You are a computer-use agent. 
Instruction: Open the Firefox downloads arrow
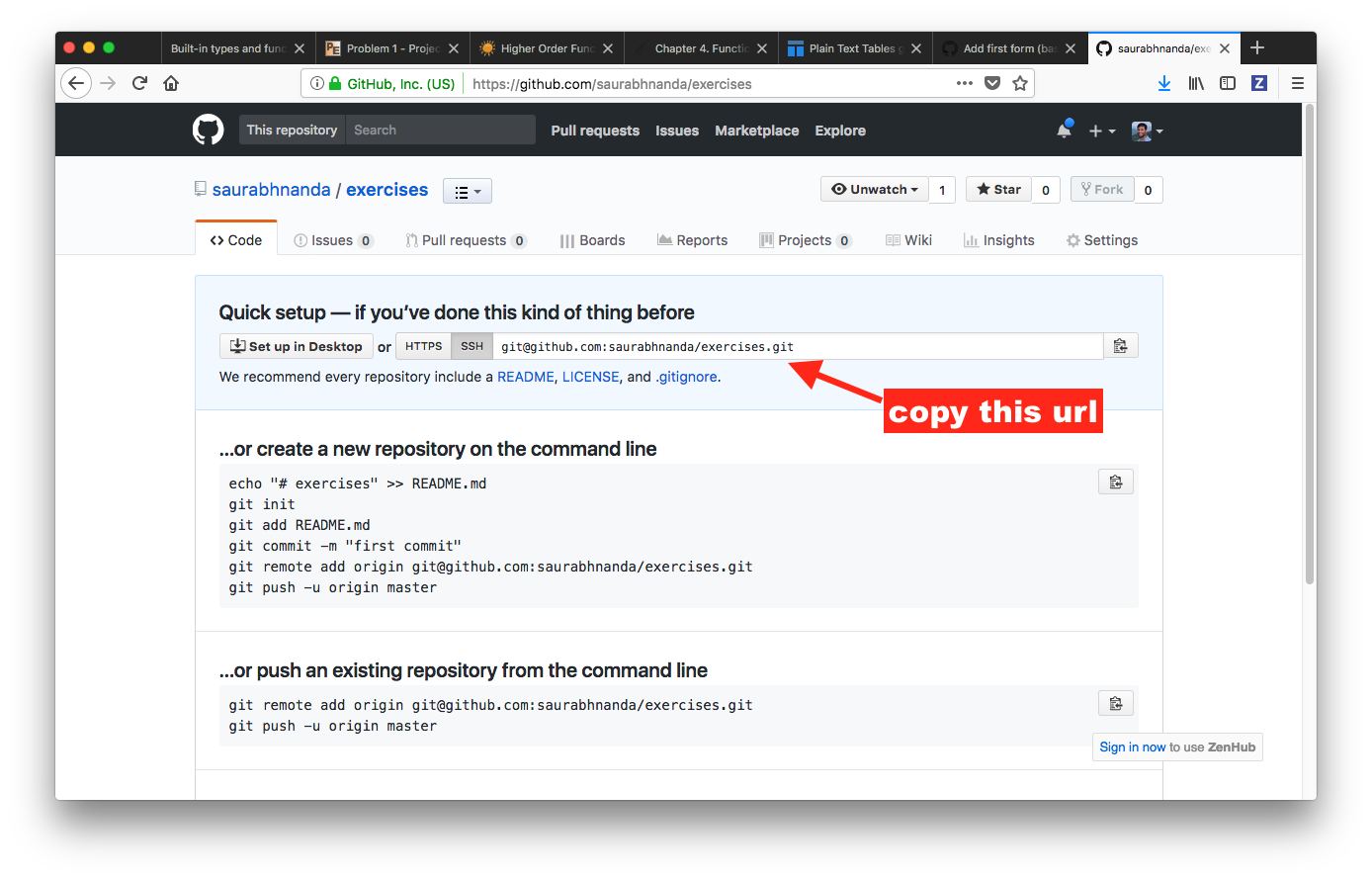pos(1163,84)
